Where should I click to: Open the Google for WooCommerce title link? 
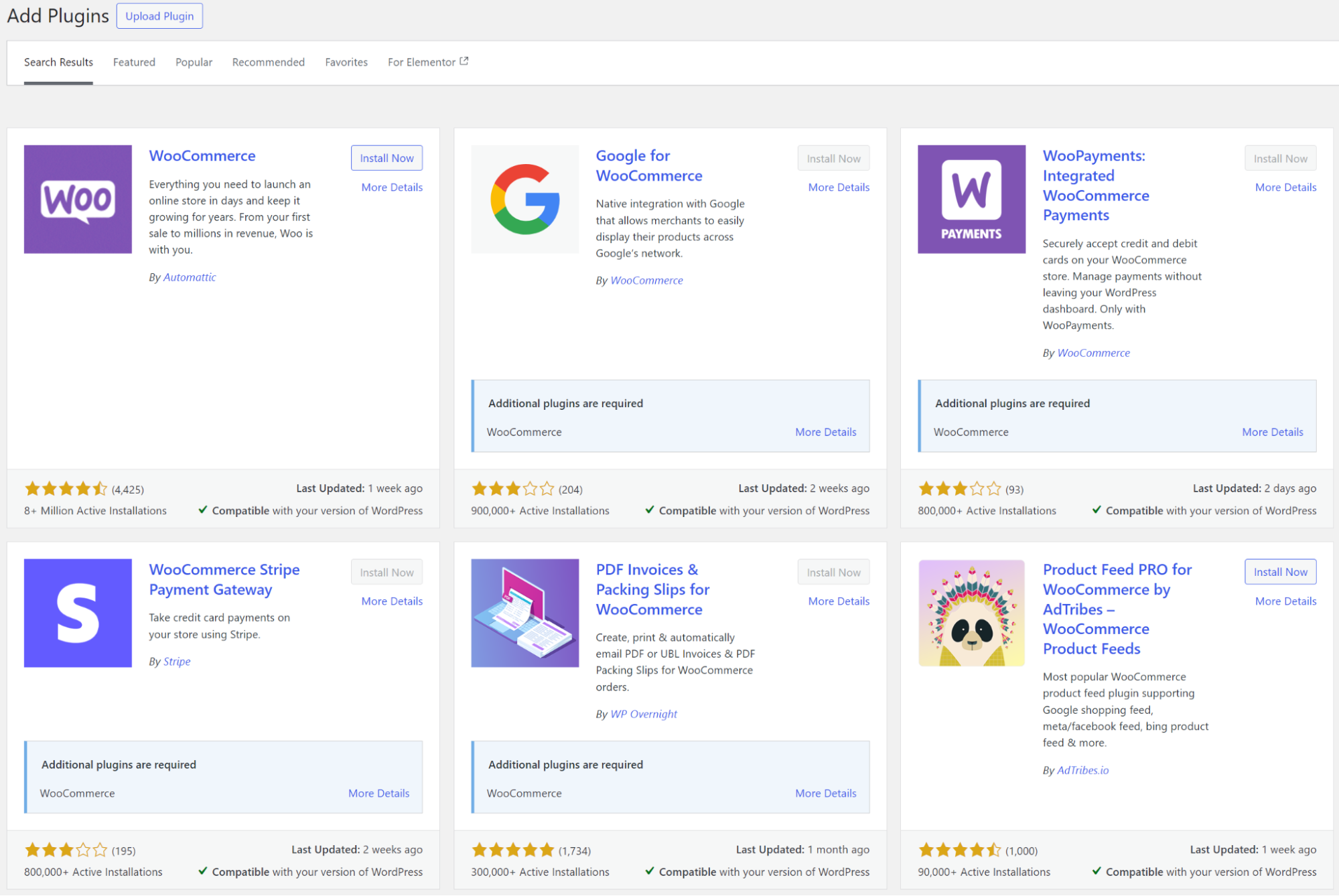point(649,165)
